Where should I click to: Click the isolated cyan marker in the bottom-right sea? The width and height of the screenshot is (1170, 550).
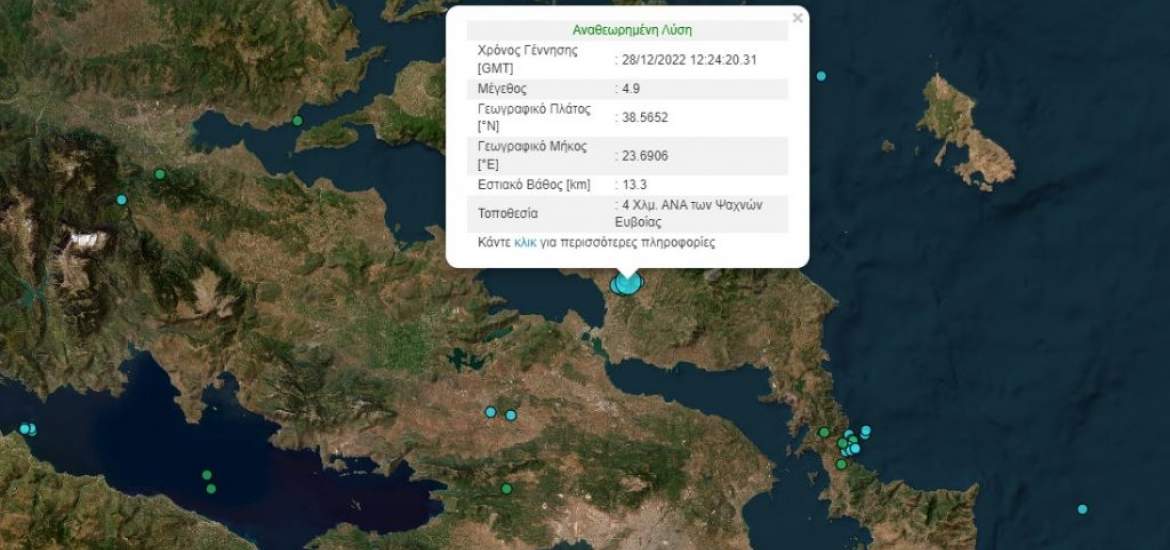(x=1082, y=509)
